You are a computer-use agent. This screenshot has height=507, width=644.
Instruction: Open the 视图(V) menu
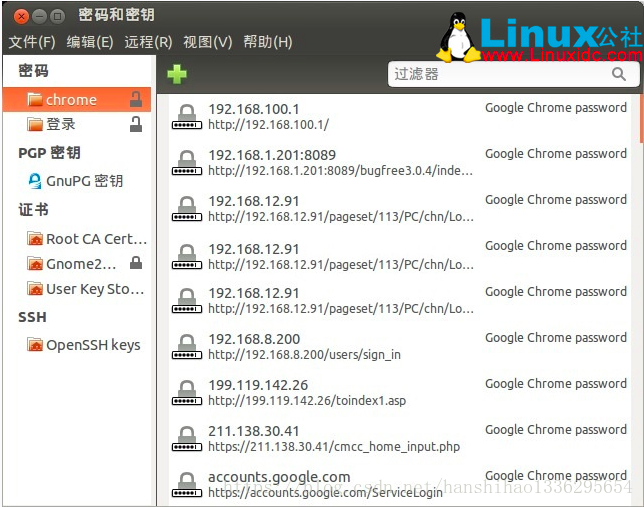pos(208,42)
